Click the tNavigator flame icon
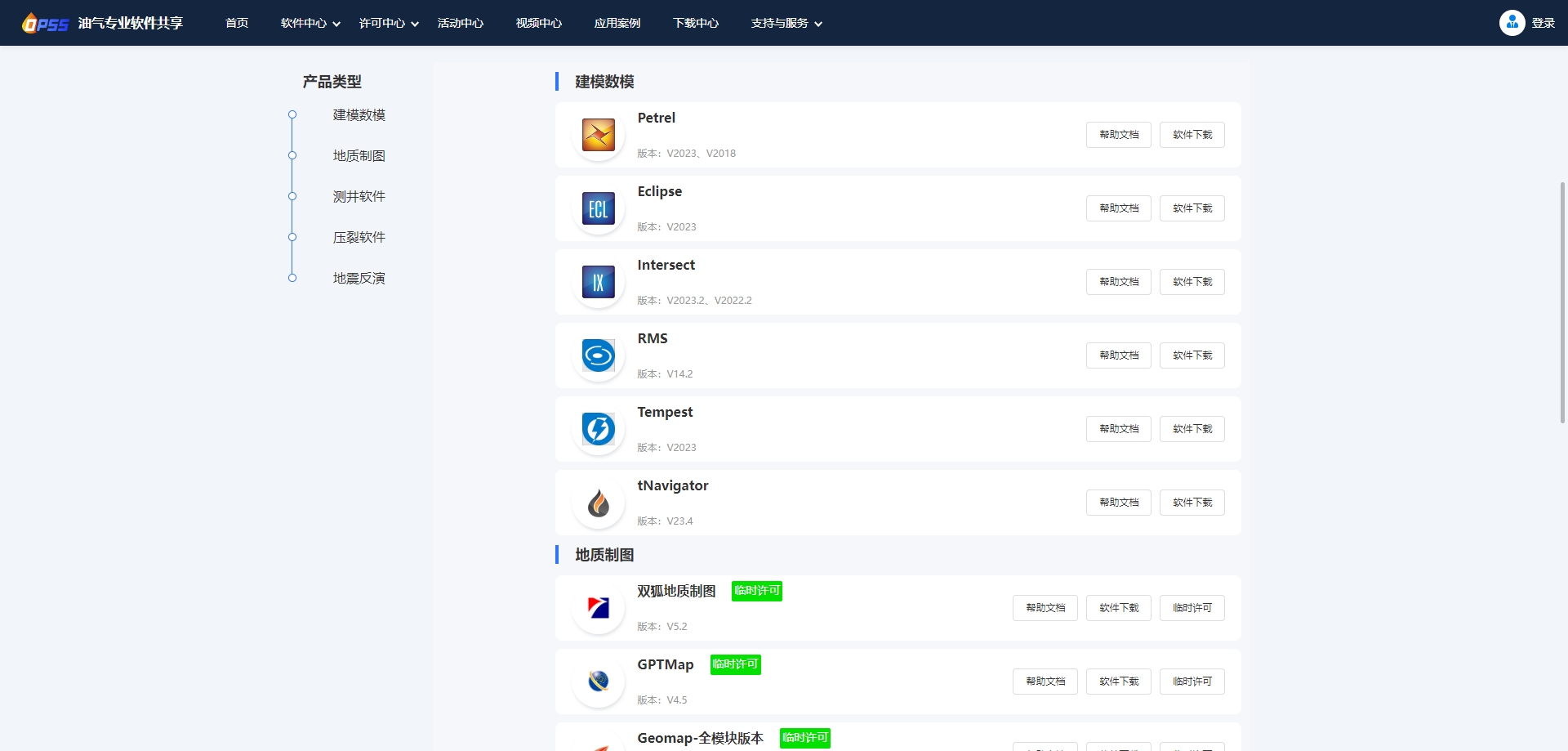 [599, 503]
